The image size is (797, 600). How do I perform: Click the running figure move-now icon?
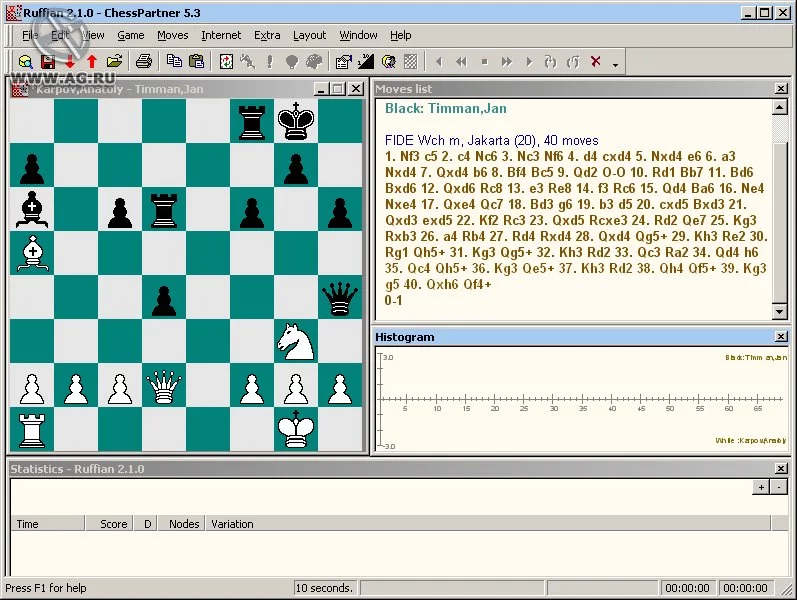pos(248,62)
